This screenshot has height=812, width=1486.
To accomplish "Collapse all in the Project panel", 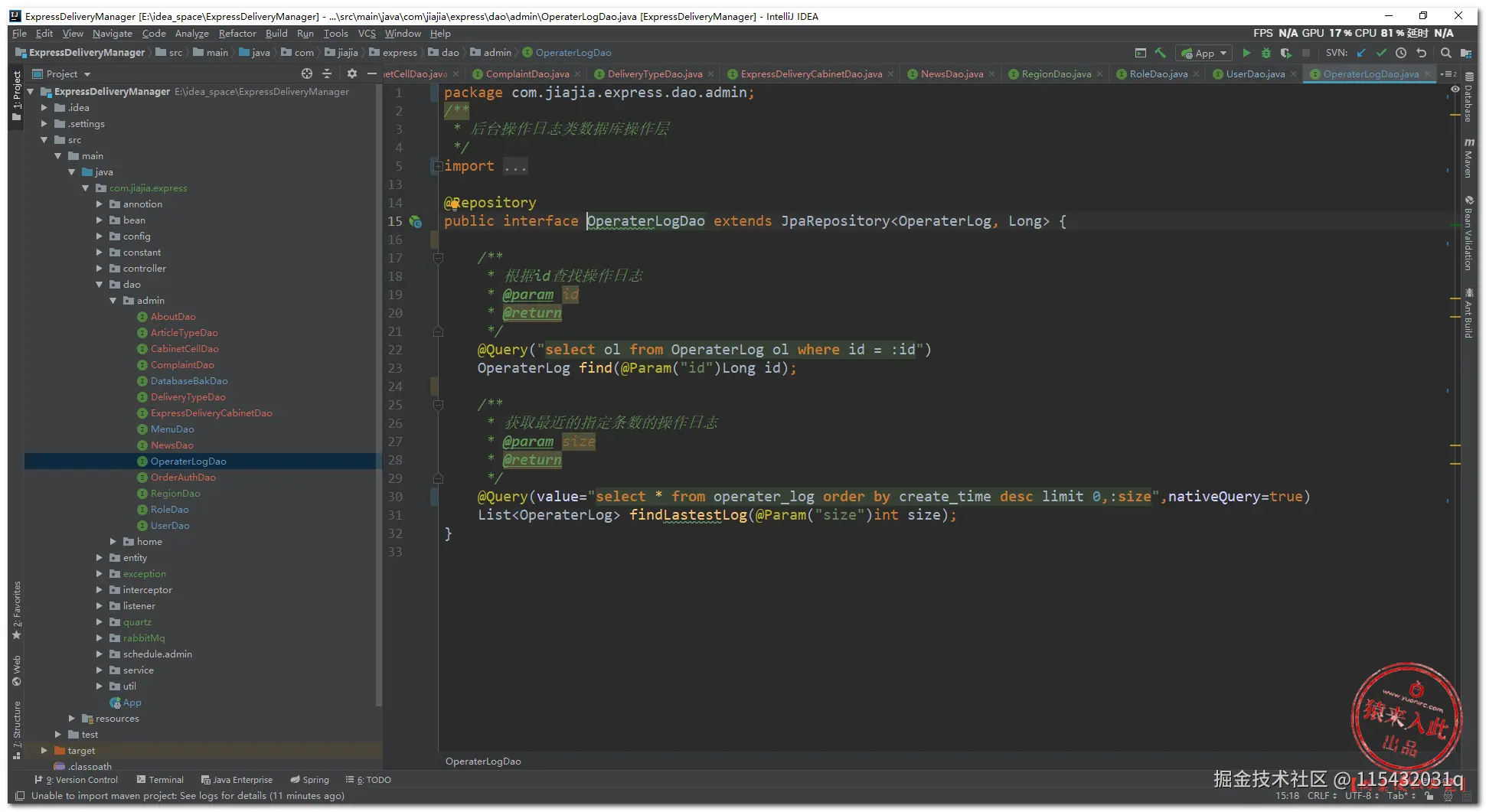I will (x=327, y=73).
